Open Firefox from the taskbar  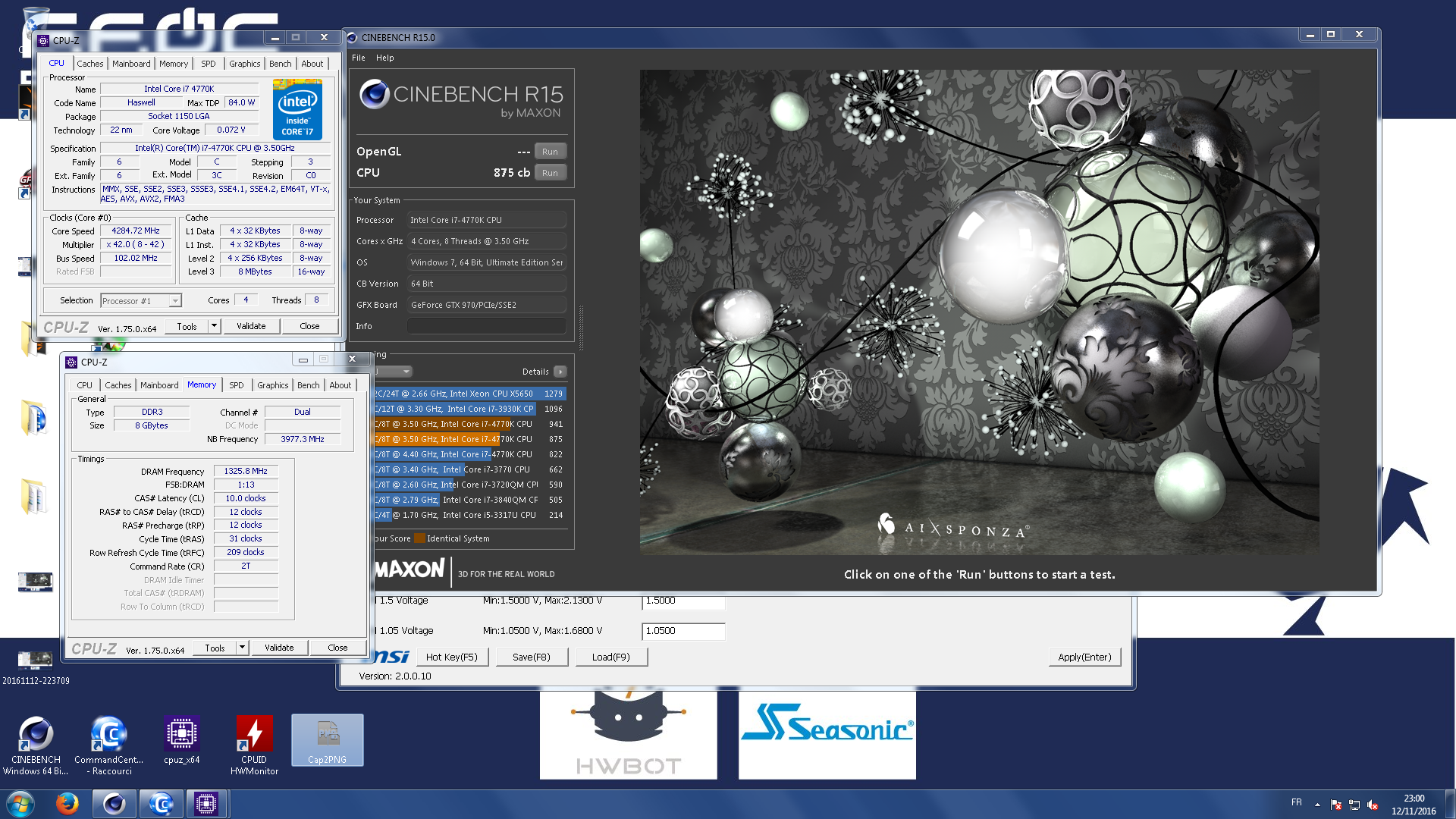(67, 804)
